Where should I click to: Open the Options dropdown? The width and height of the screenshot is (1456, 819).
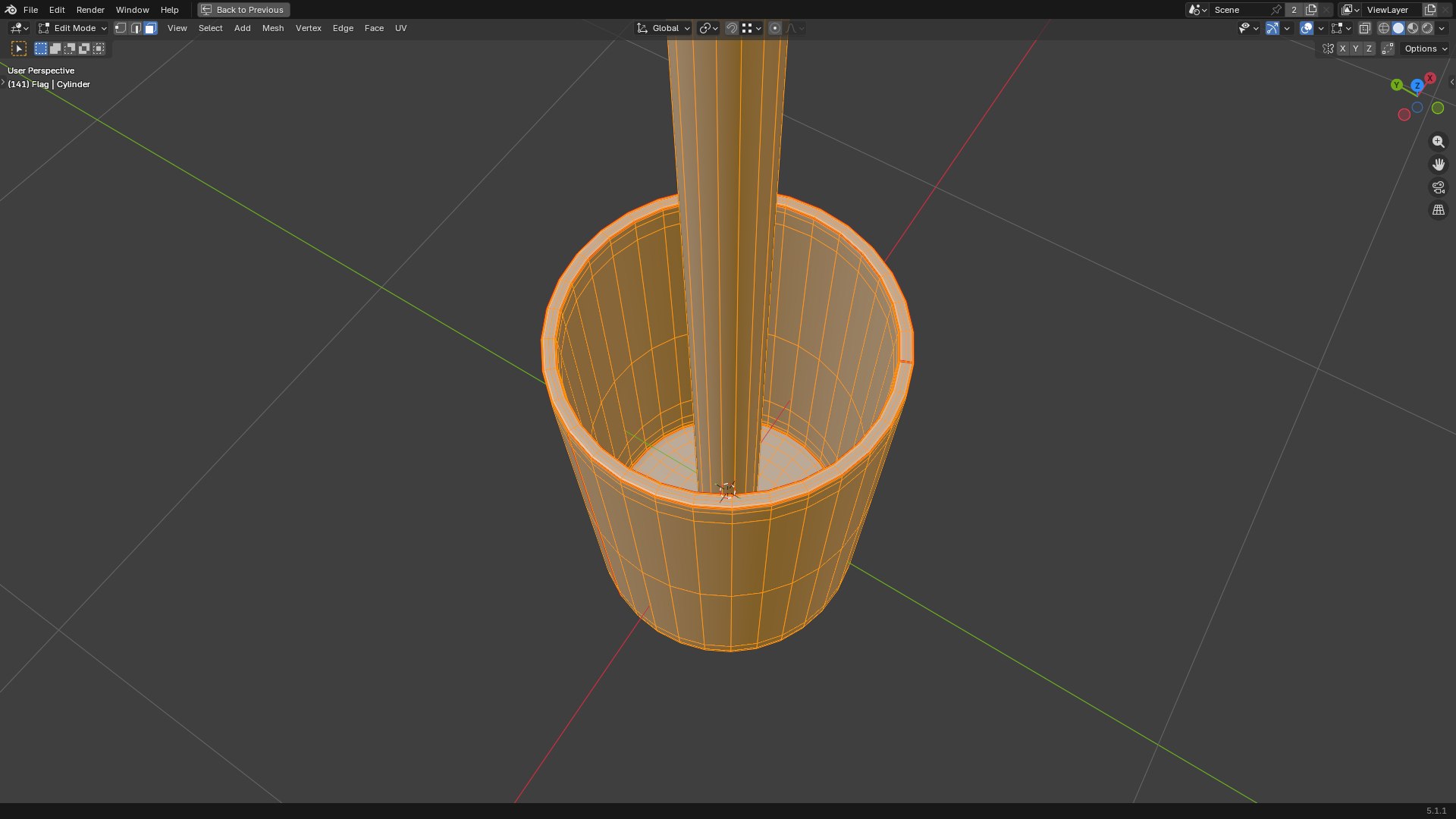1426,49
